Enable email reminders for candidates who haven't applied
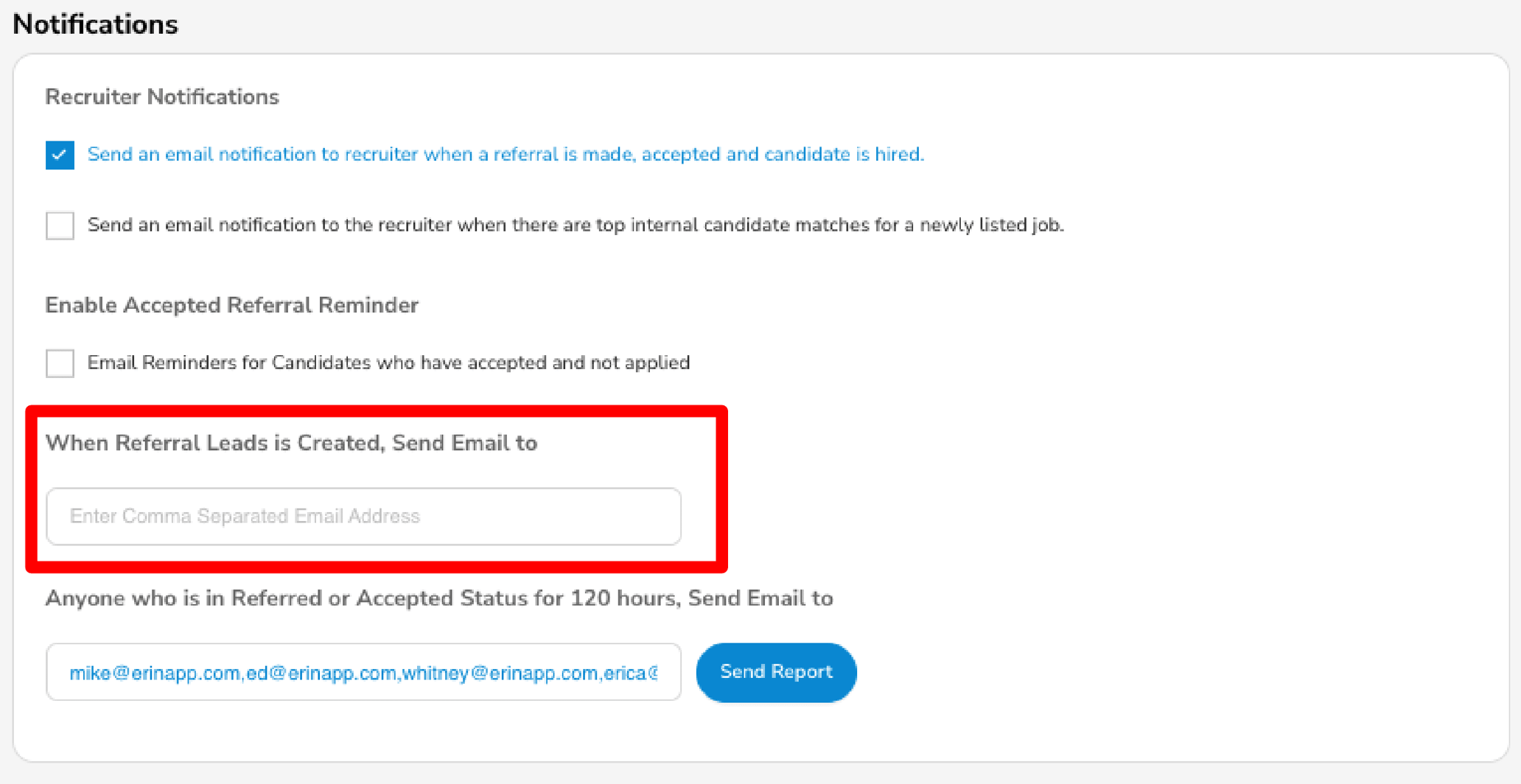1521x784 pixels. (x=60, y=363)
